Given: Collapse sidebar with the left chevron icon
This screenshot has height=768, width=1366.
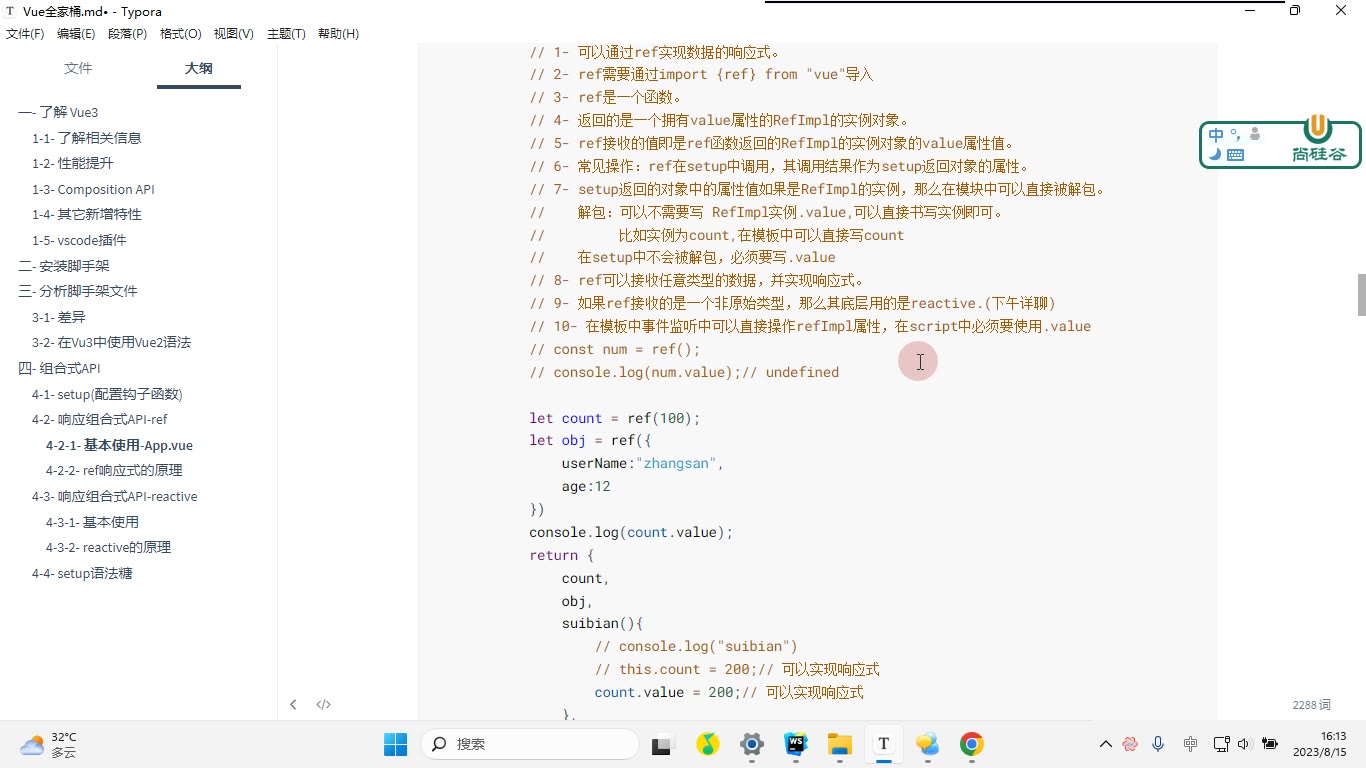Looking at the screenshot, I should click(293, 704).
